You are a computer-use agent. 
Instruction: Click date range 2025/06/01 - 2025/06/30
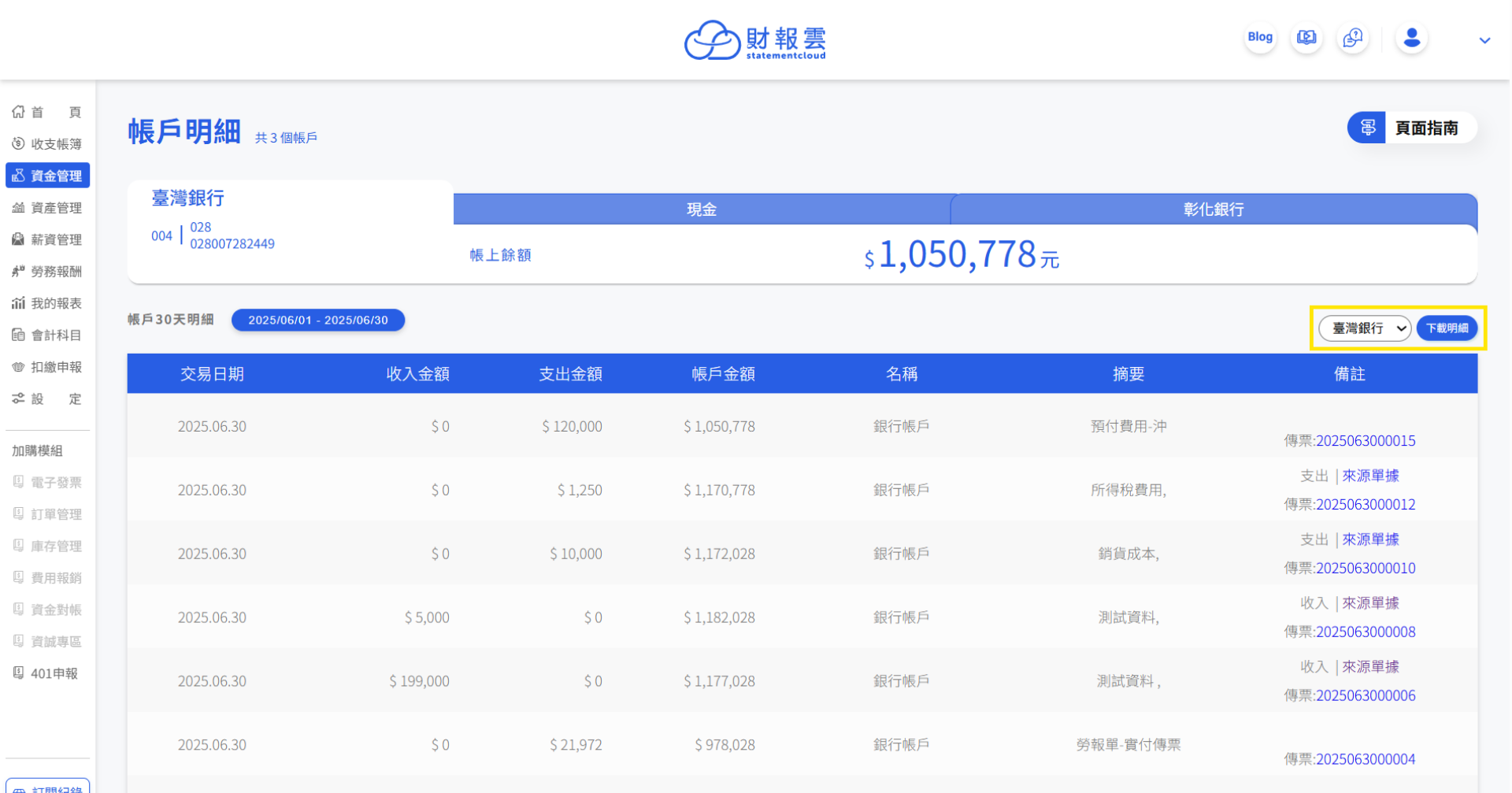point(318,321)
